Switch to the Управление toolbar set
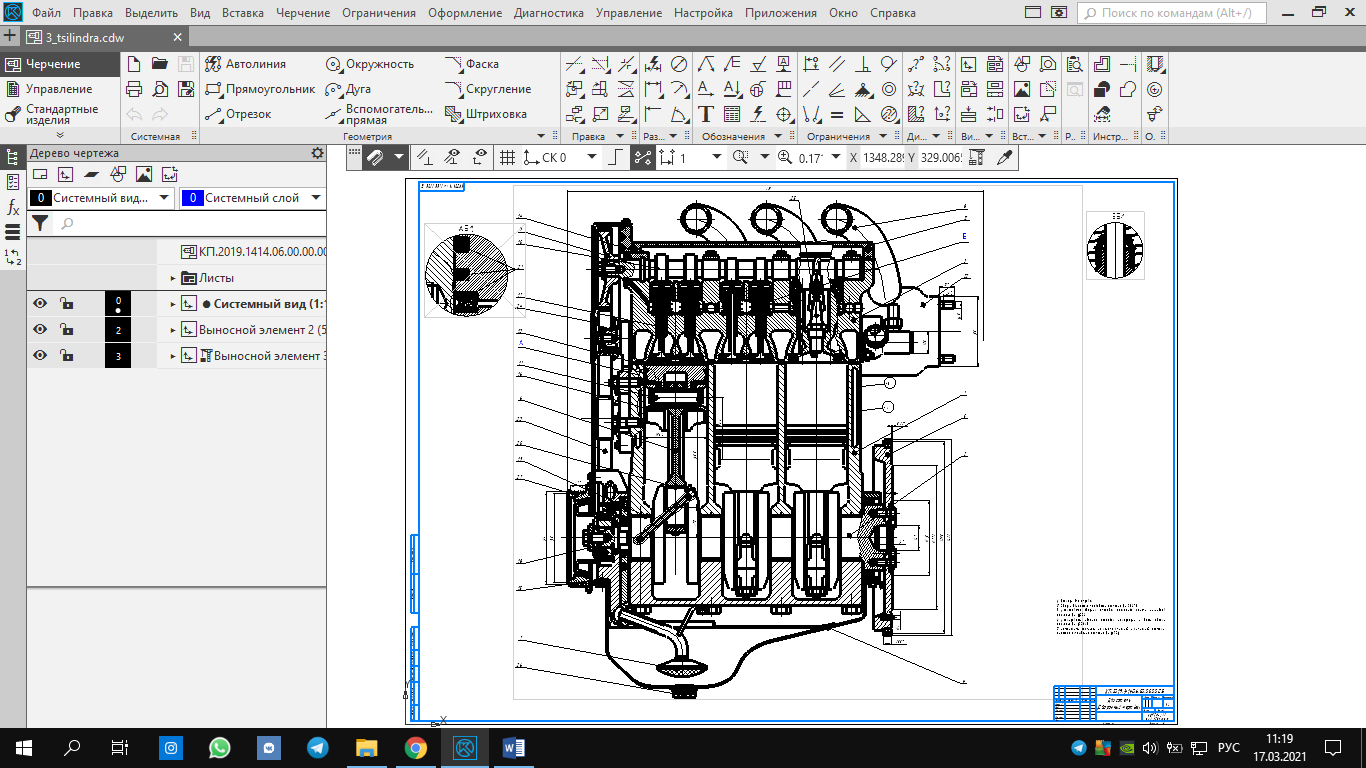 click(58, 89)
